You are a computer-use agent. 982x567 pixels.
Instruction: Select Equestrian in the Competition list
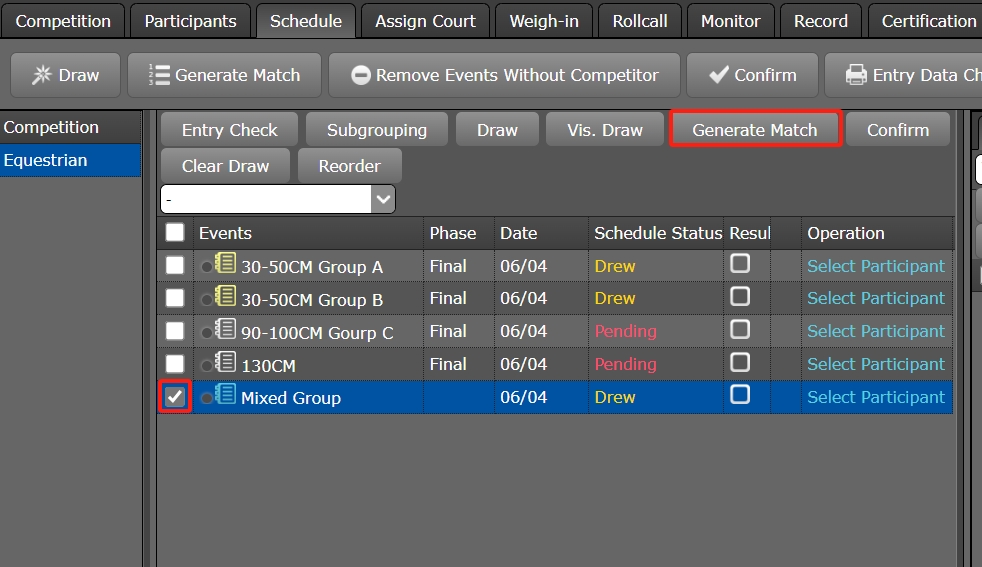click(x=46, y=160)
